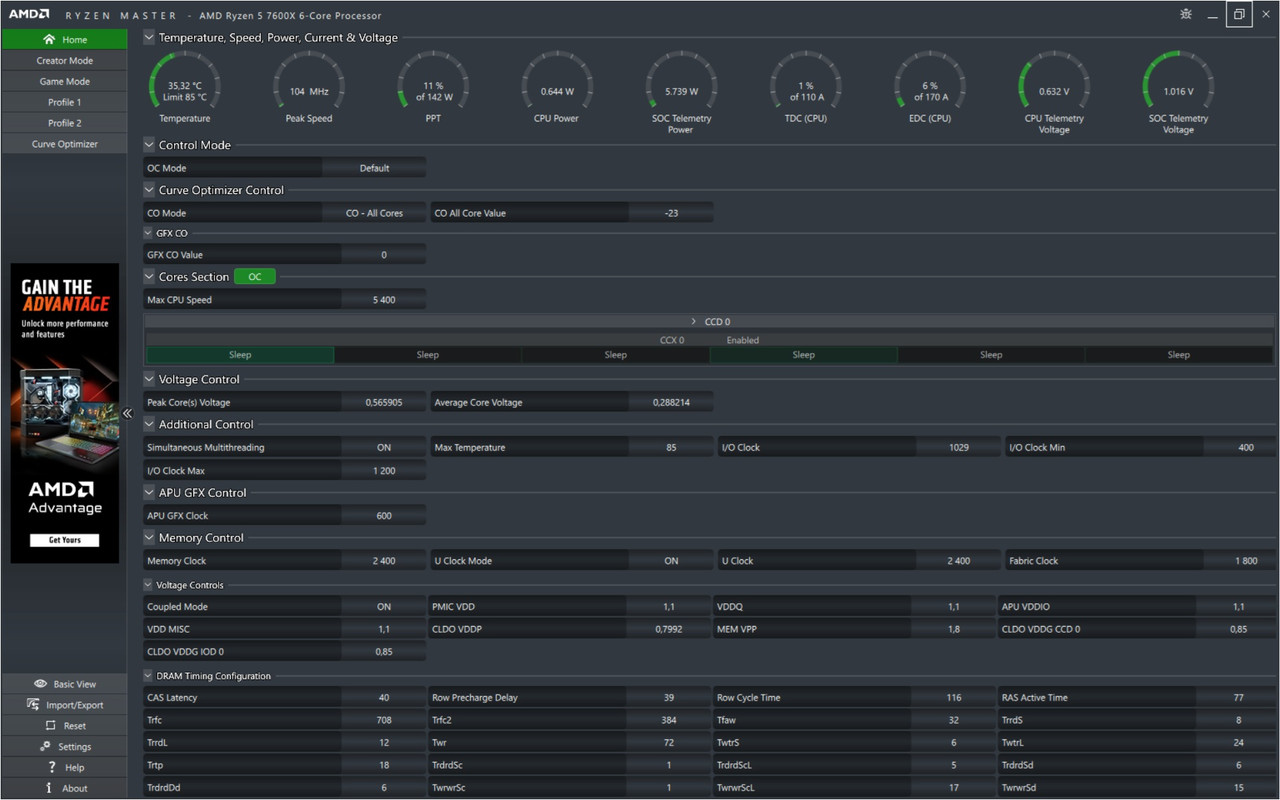This screenshot has height=800, width=1280.
Task: Click the About info icon
Action: (49, 788)
